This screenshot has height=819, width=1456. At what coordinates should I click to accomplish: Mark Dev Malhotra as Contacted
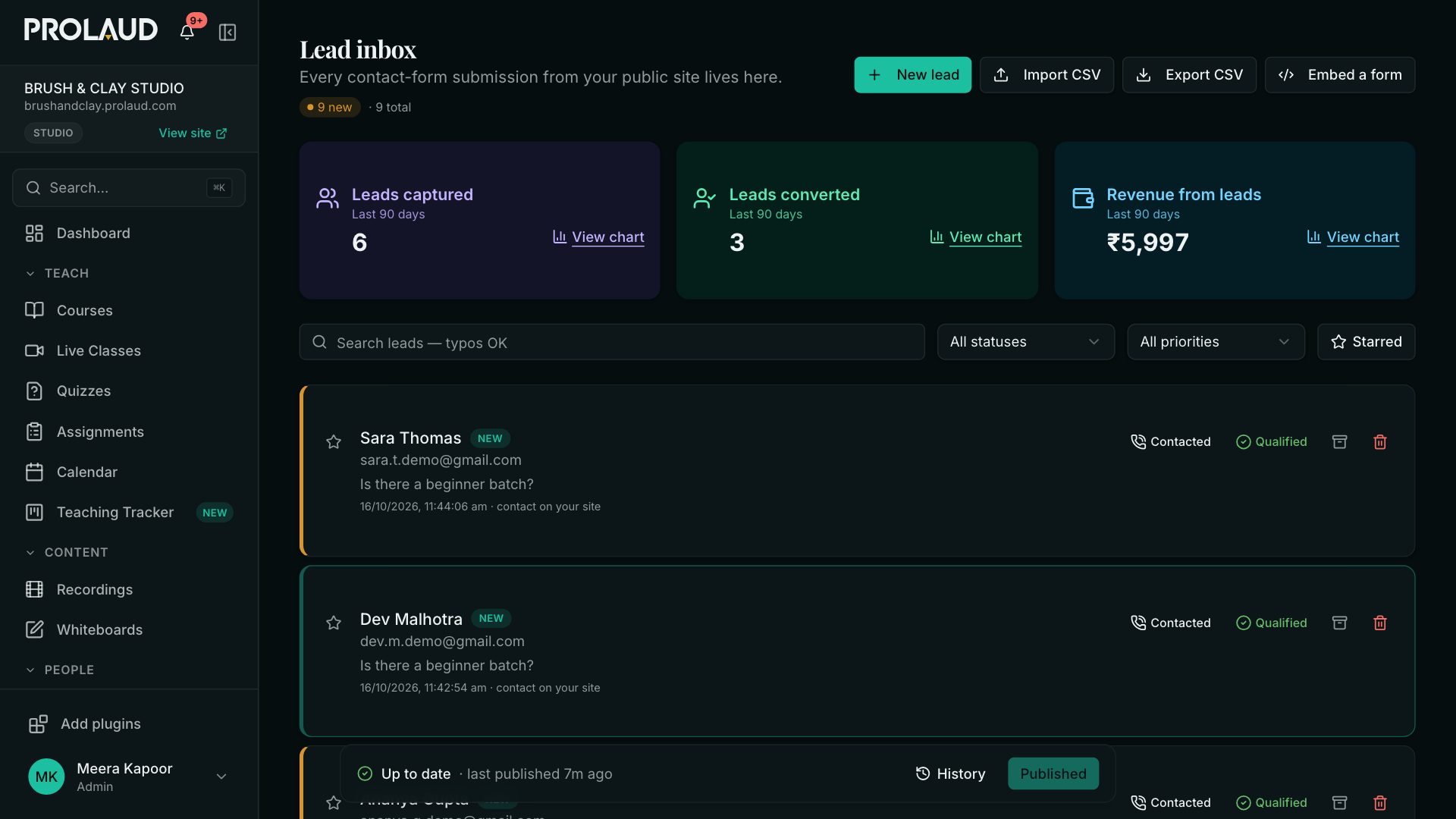[x=1171, y=623]
